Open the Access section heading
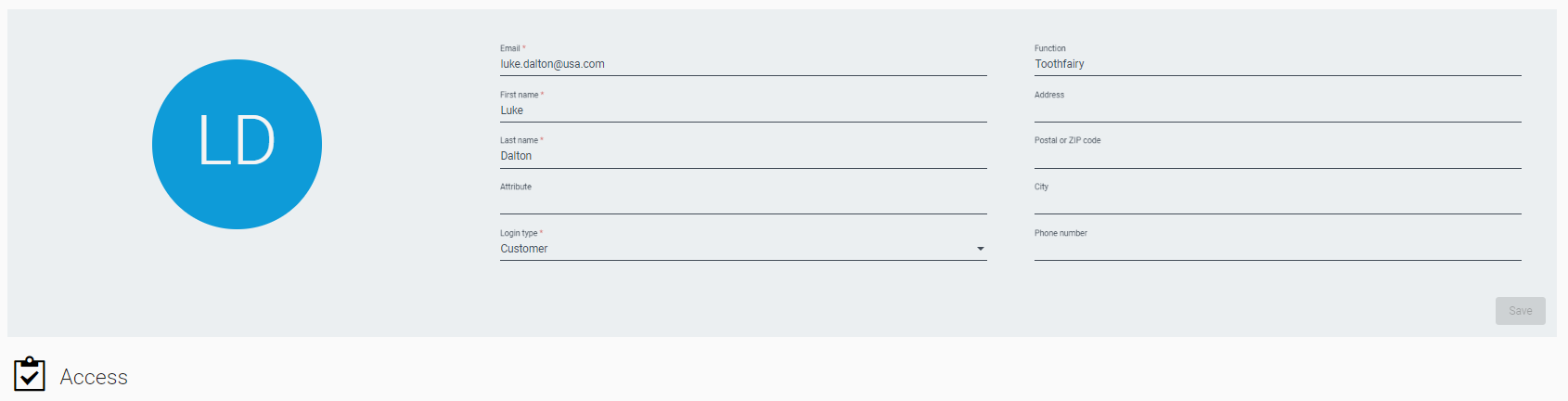The height and width of the screenshot is (401, 1568). [94, 377]
